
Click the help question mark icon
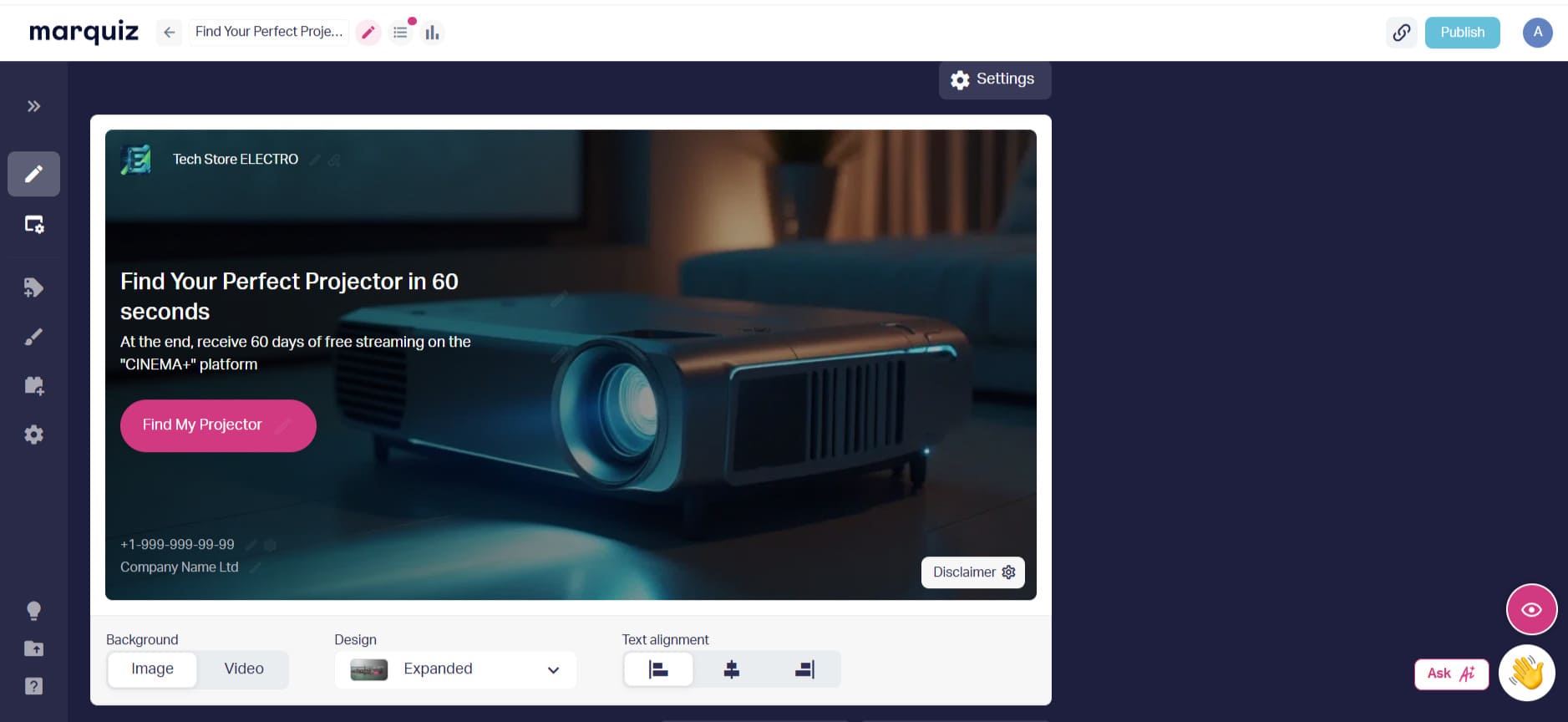click(33, 686)
